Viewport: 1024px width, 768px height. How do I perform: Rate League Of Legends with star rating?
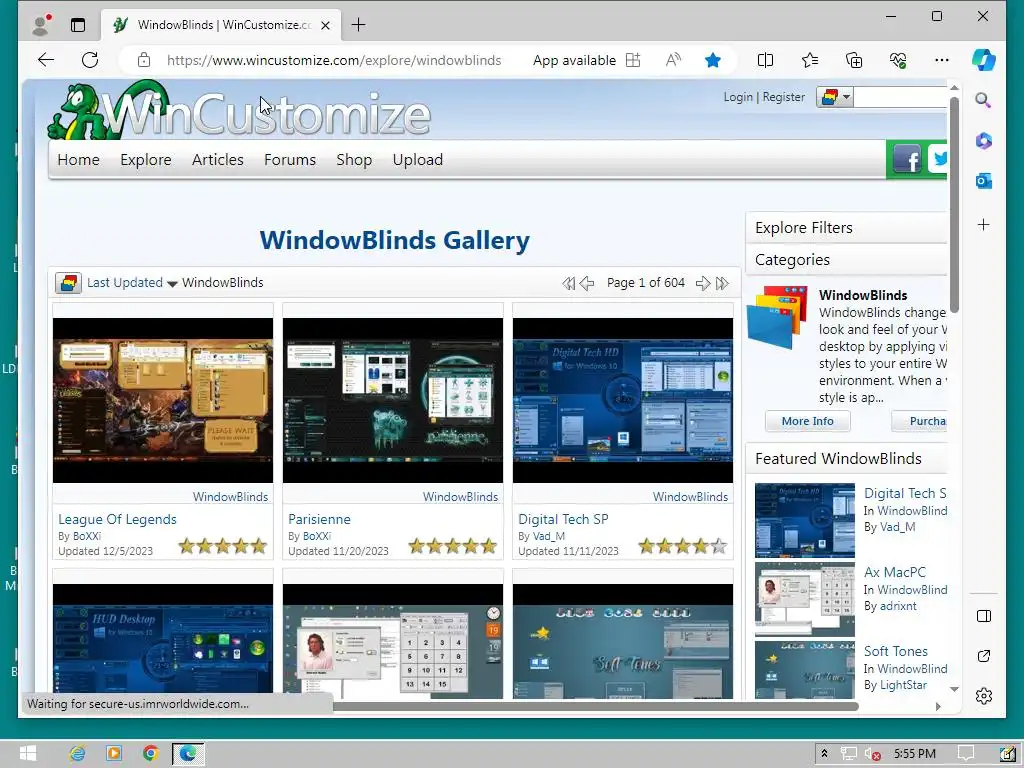[223, 546]
